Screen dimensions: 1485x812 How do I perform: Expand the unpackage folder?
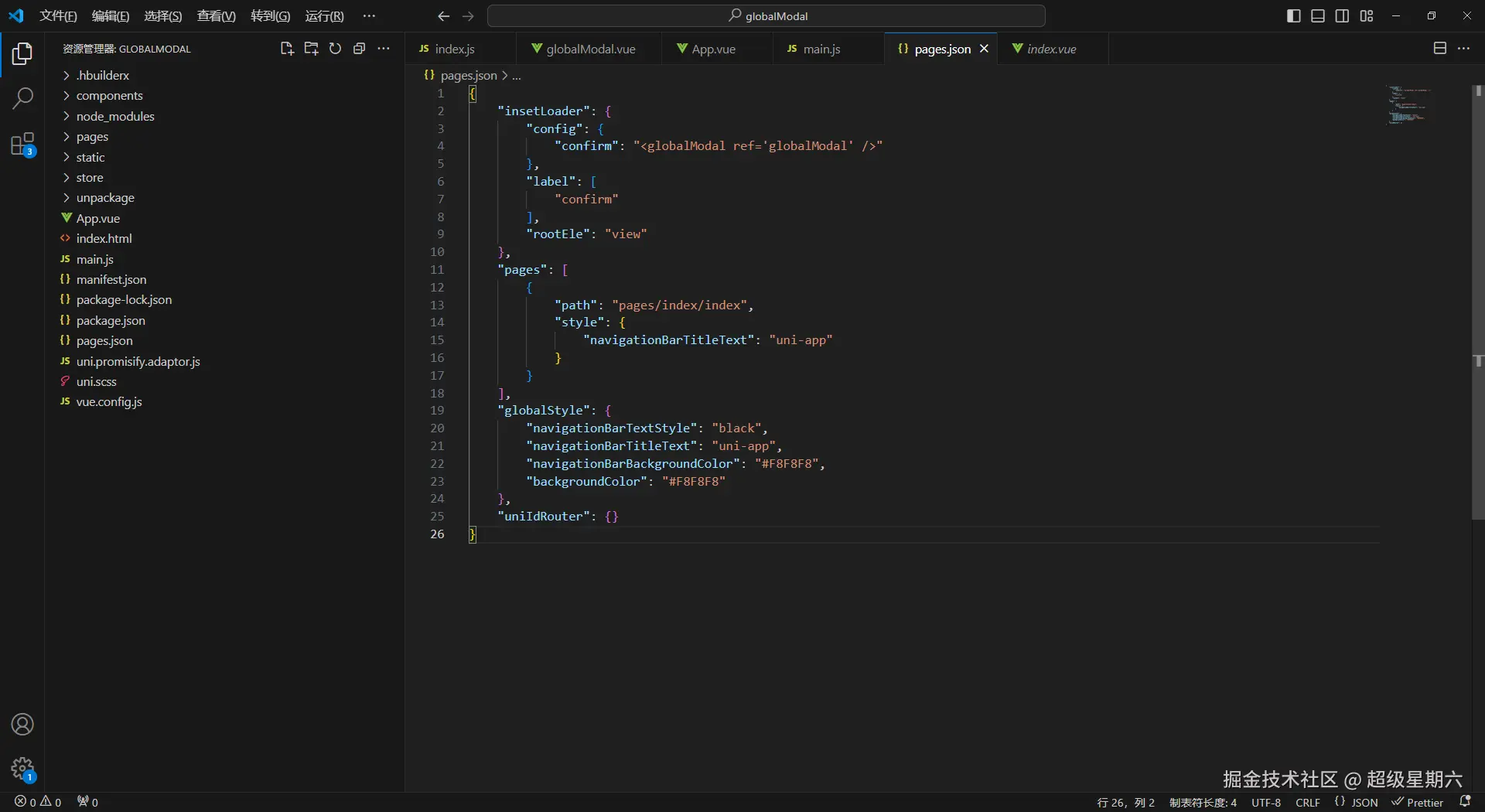105,198
